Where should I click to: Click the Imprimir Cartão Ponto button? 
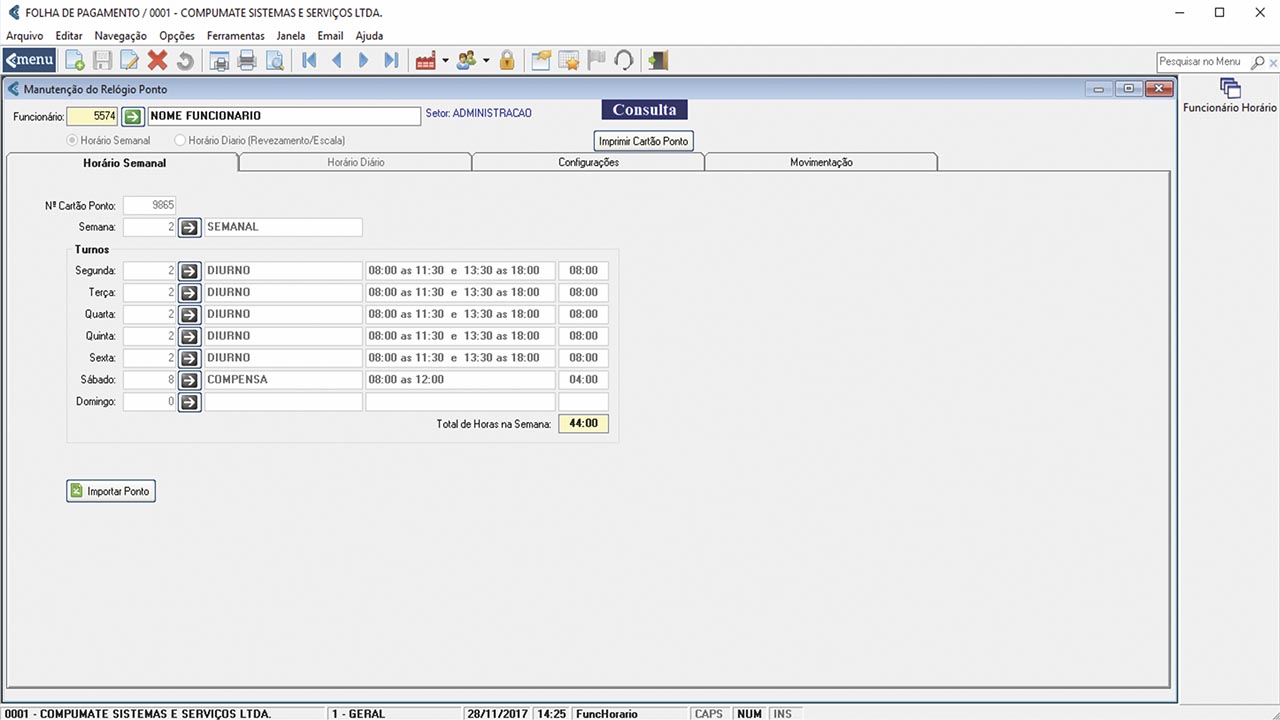643,141
